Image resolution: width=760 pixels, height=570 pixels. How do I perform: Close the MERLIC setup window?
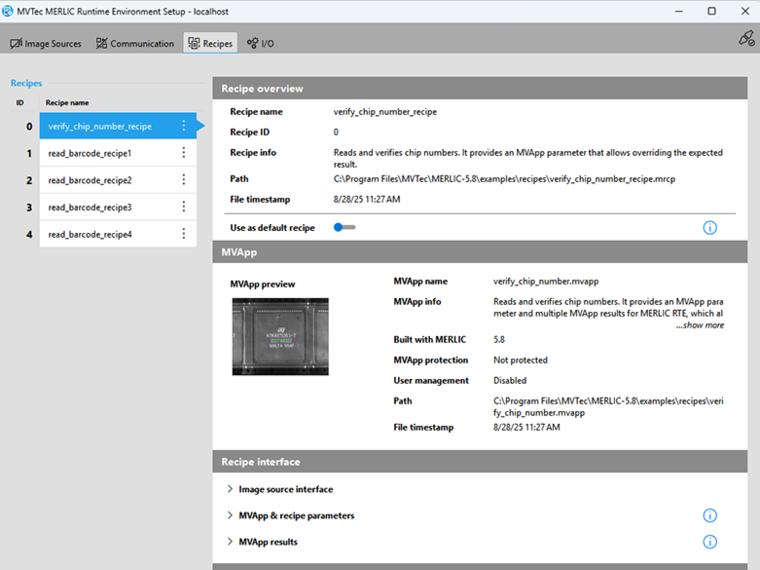745,11
